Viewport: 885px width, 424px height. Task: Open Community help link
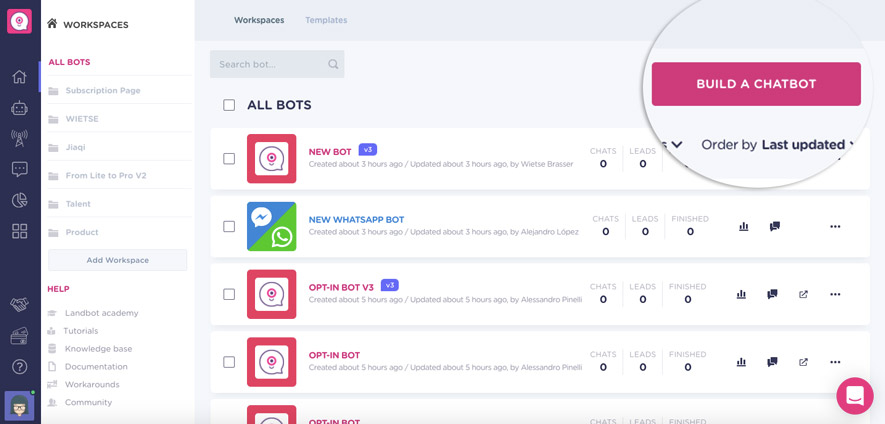point(88,403)
